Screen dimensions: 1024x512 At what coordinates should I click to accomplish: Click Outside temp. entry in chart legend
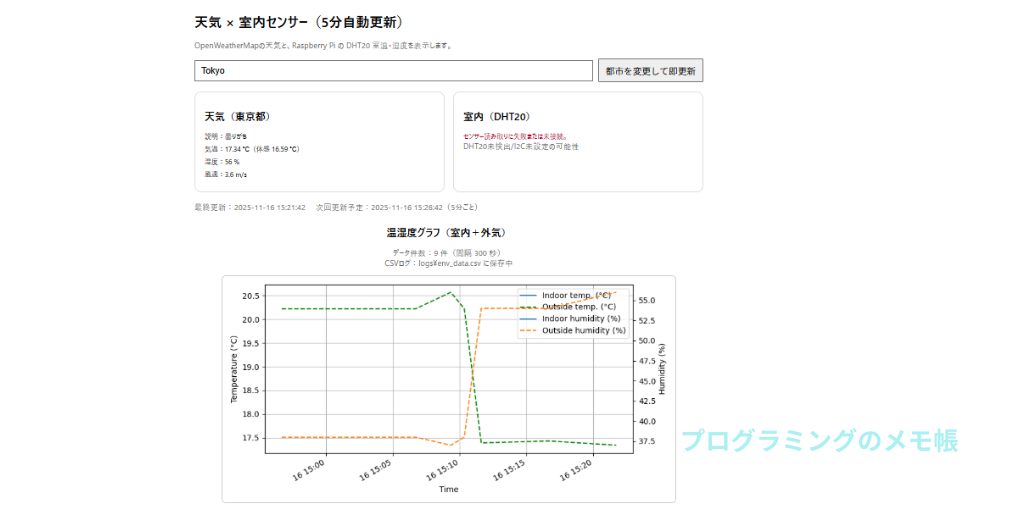[x=578, y=307]
